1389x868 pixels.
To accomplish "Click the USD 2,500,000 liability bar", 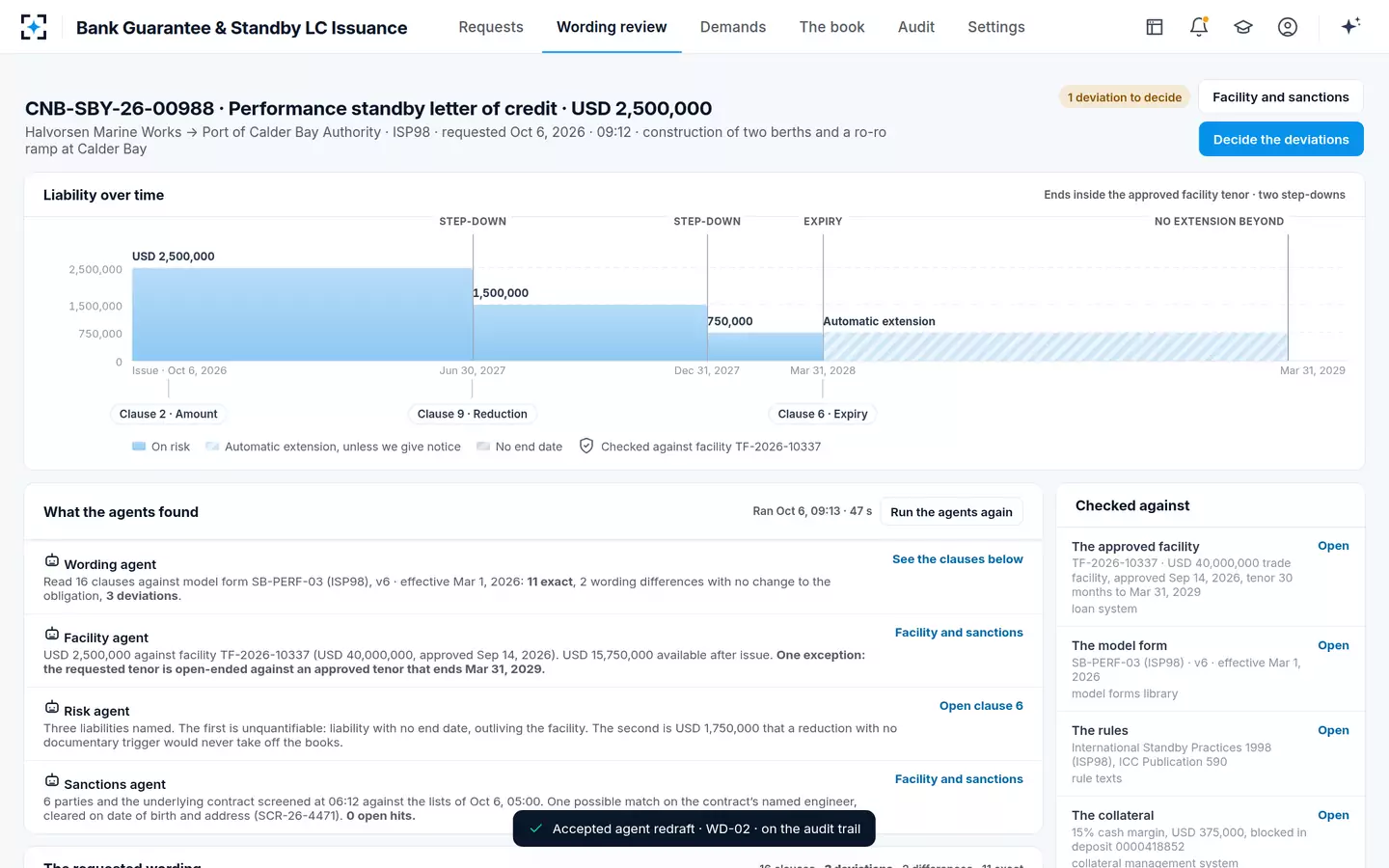I will [302, 314].
